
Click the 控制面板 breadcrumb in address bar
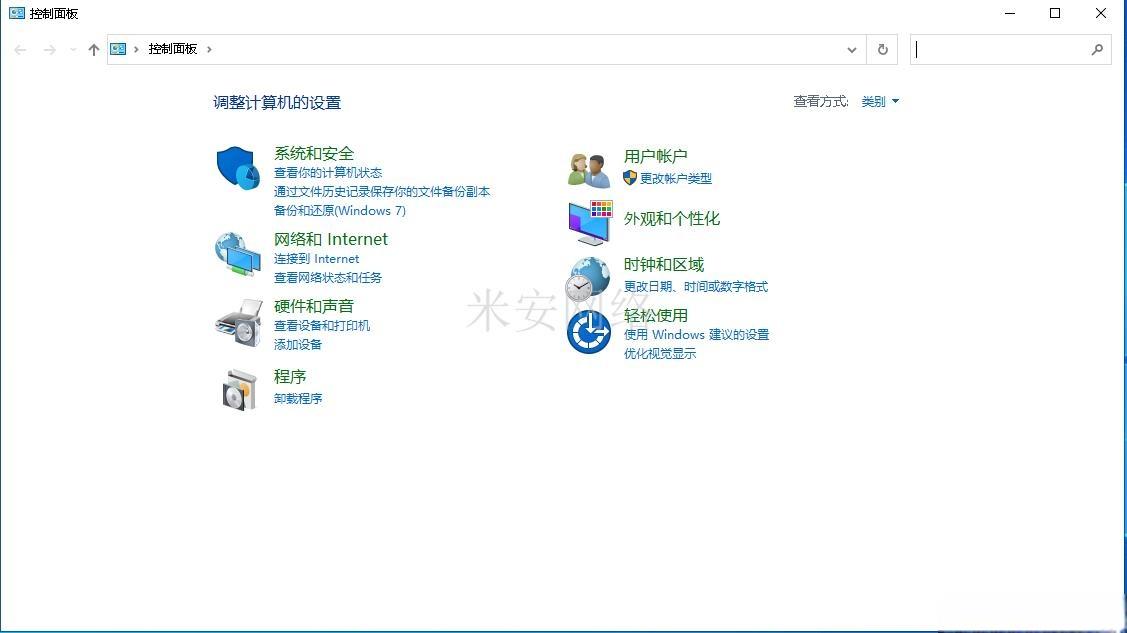tap(172, 49)
